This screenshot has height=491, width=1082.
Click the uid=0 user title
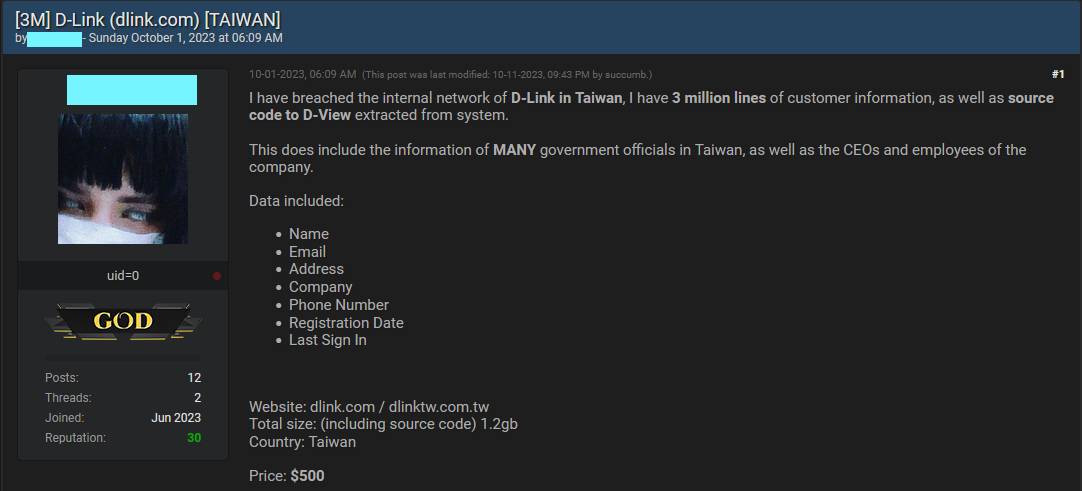point(123,276)
